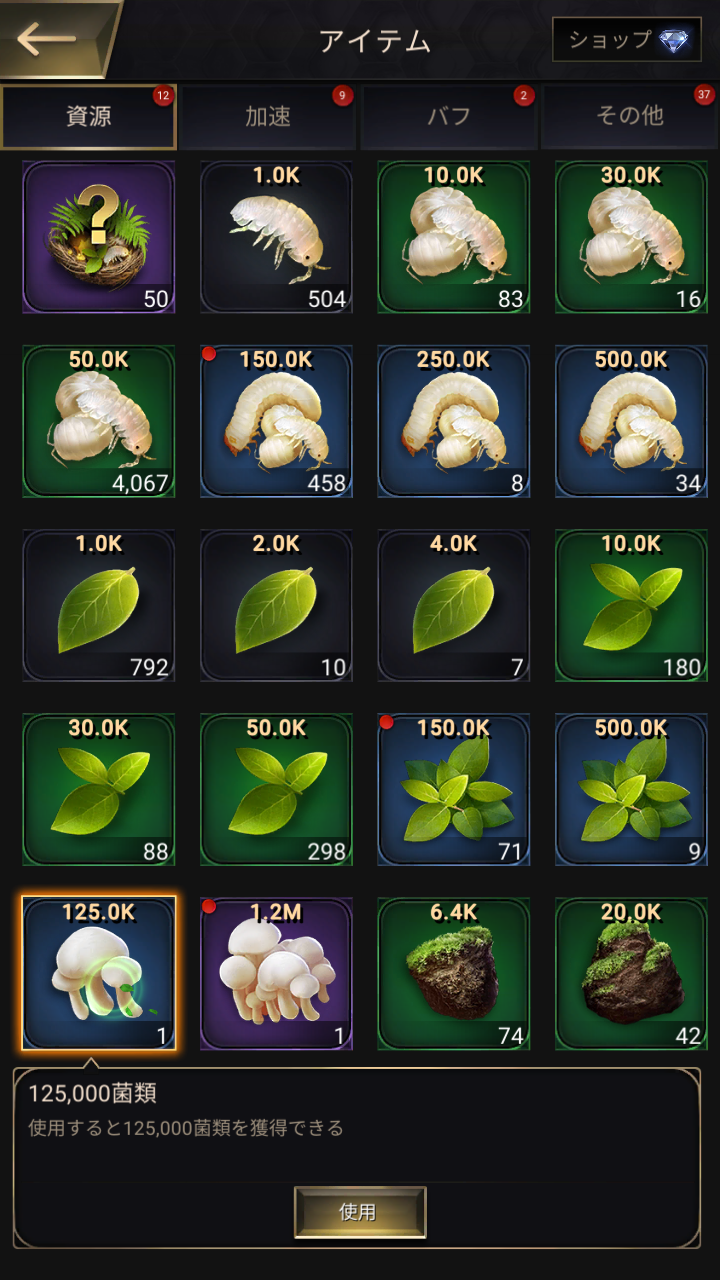This screenshot has width=720, height=1280.
Task: Select the 1.0K larva item with 504 count
Action: pyautogui.click(x=276, y=237)
